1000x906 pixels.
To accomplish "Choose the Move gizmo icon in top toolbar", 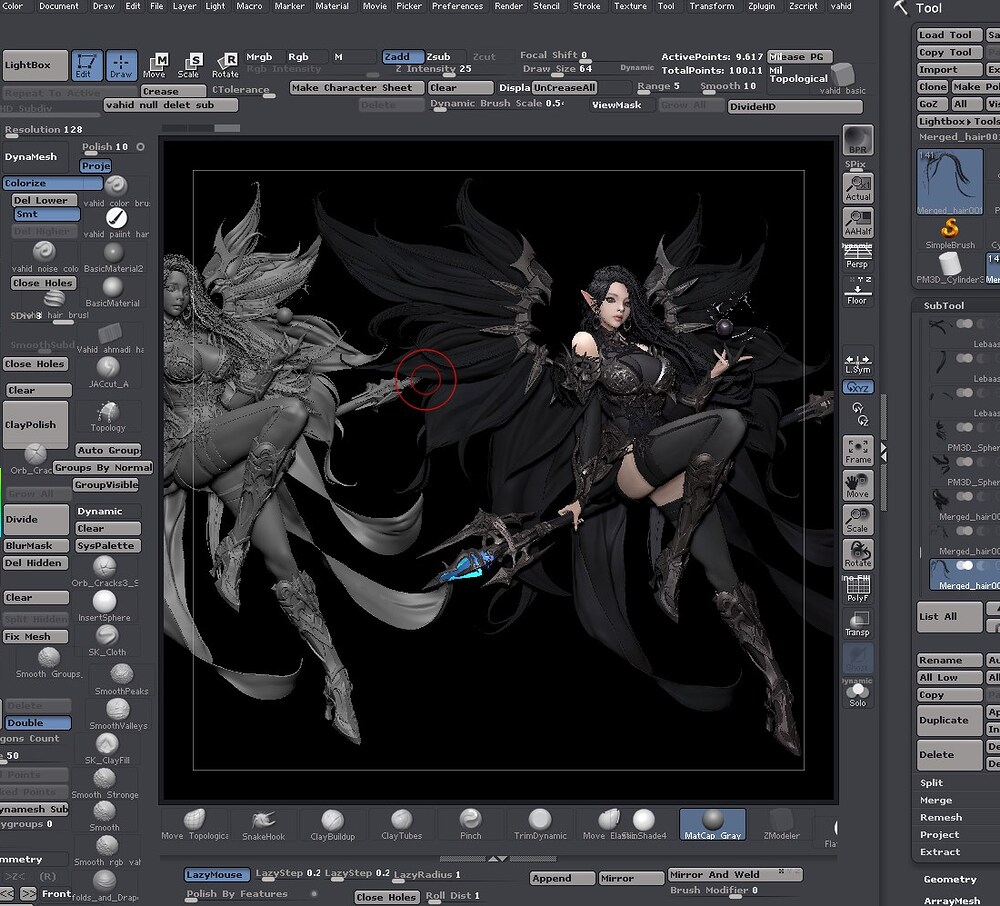I will coord(154,65).
